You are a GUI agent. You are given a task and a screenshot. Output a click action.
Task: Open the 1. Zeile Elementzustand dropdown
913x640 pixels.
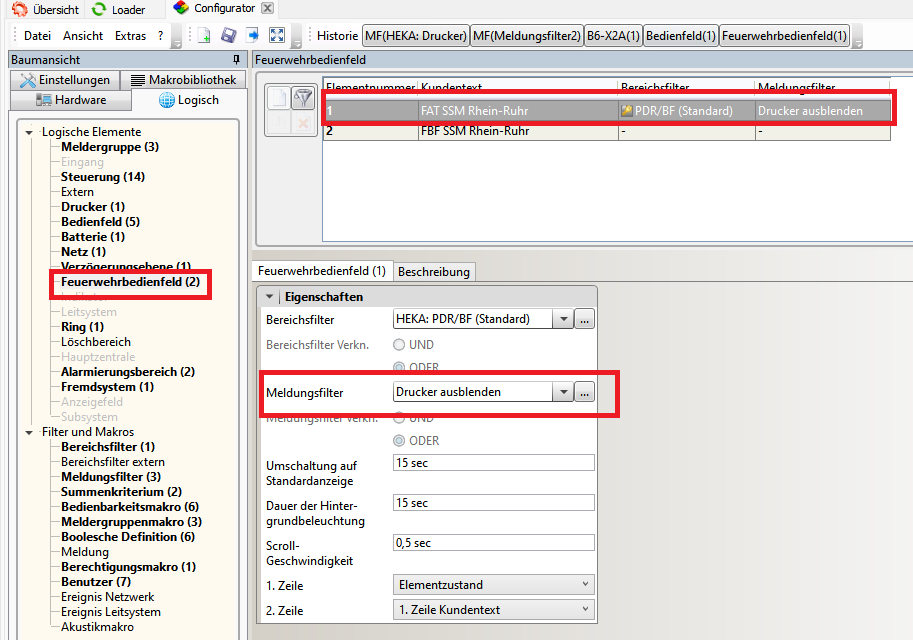(x=494, y=585)
